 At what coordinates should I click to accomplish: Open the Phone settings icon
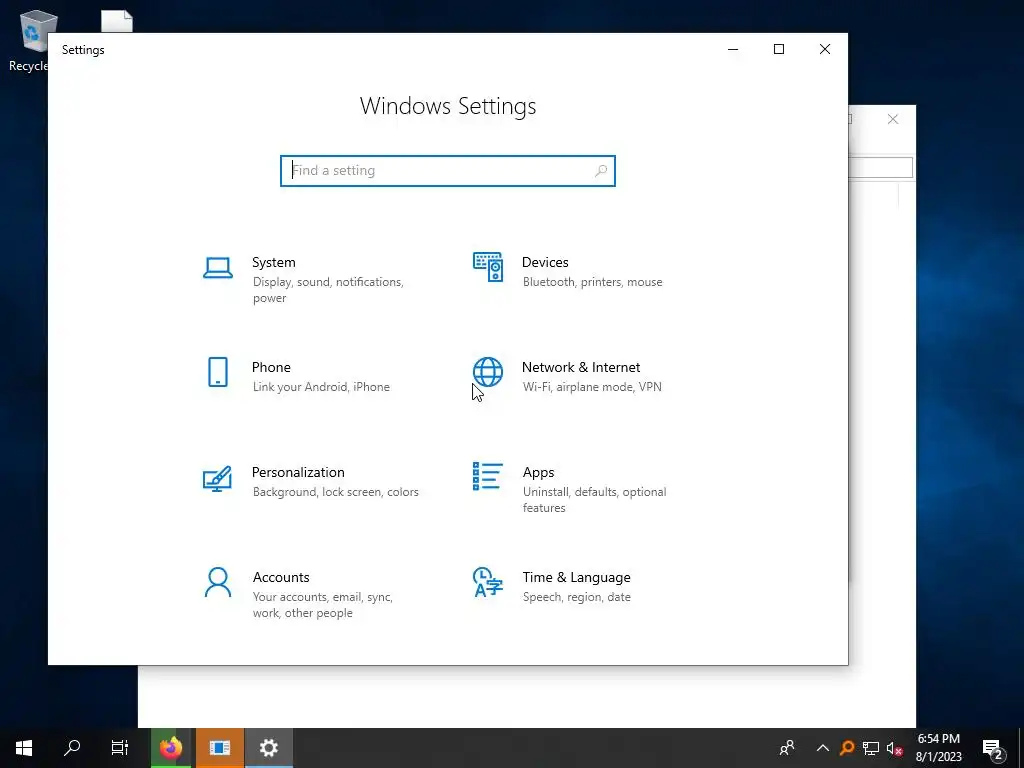click(217, 372)
